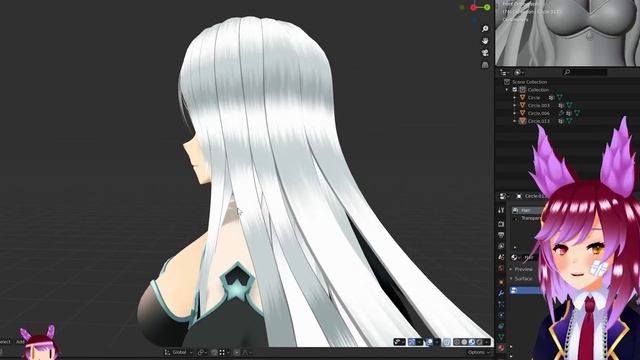This screenshot has height=360, width=640.
Task: Open the Object Data green triangle tab
Action: coord(501,337)
